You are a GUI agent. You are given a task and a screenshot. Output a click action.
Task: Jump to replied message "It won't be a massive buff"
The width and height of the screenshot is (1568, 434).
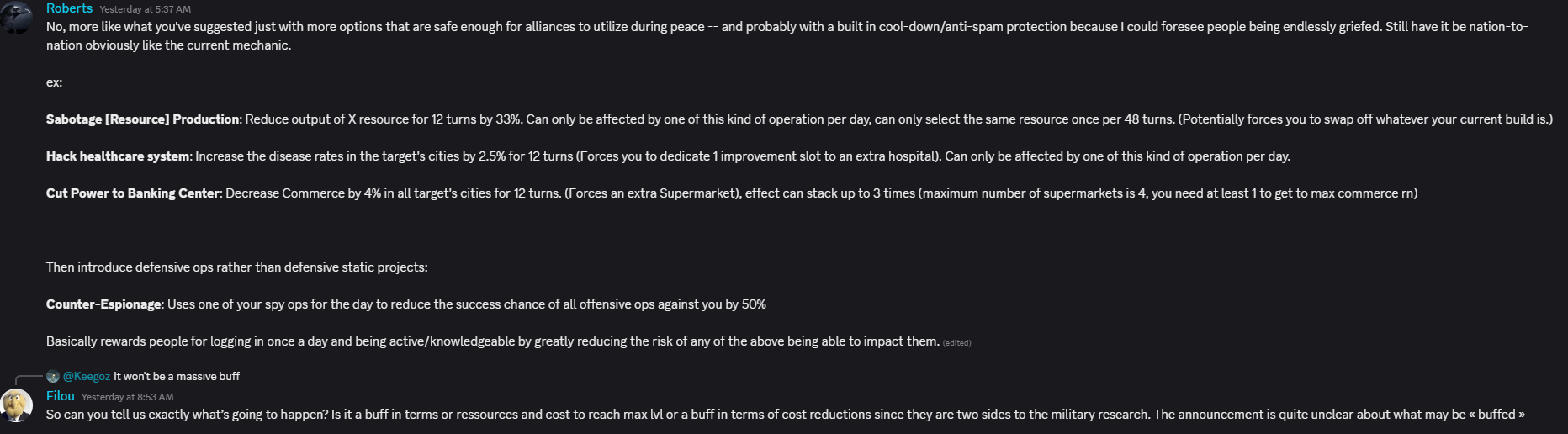(177, 376)
